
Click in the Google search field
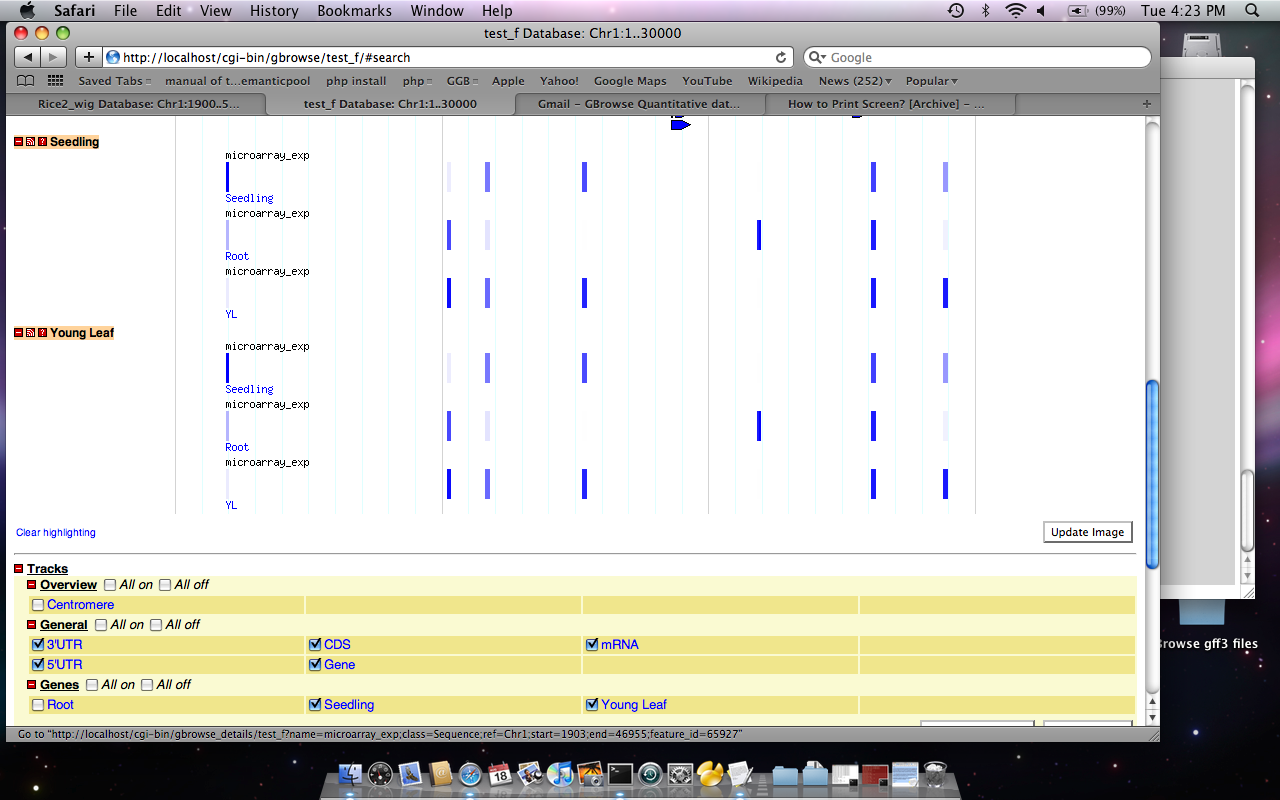980,57
